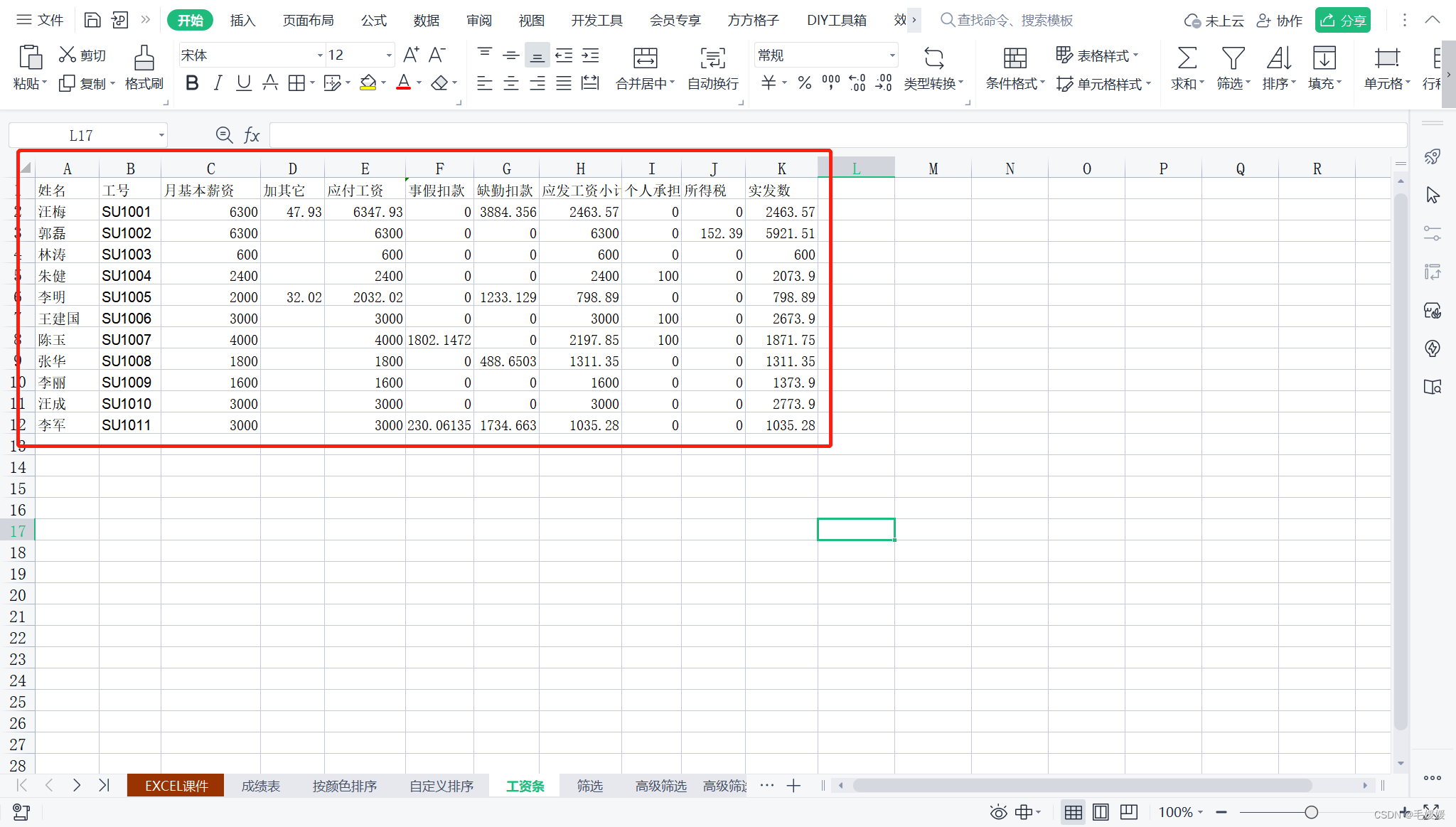Click the 协作 collaborate button

click(1280, 21)
